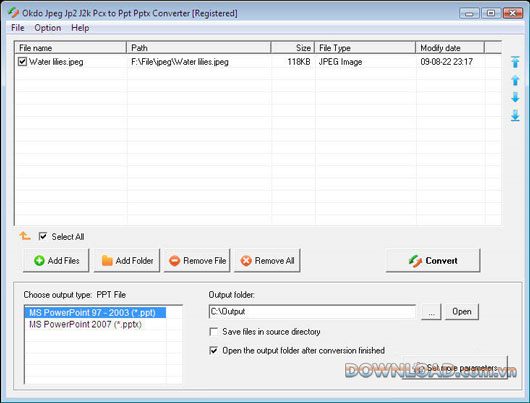Start conversion with the Convert button
Viewport: 530px width, 403px height.
433,260
